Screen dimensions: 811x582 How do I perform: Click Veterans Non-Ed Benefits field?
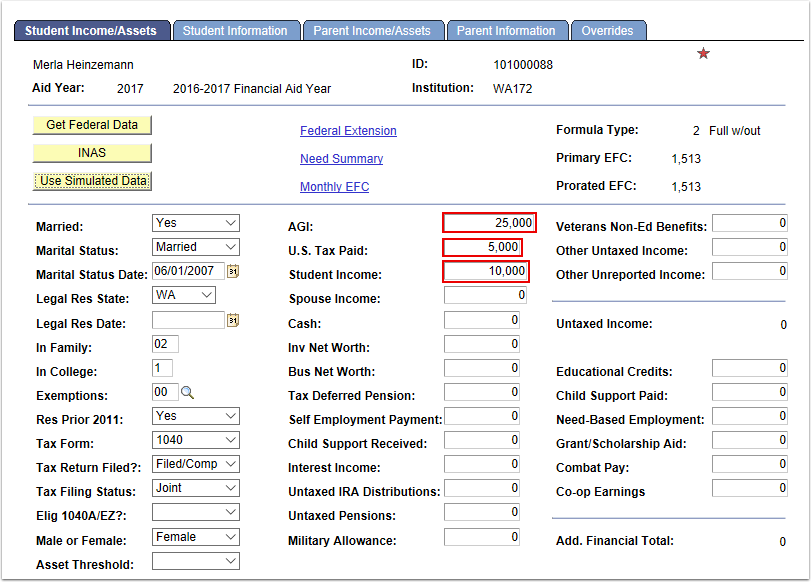pyautogui.click(x=750, y=223)
